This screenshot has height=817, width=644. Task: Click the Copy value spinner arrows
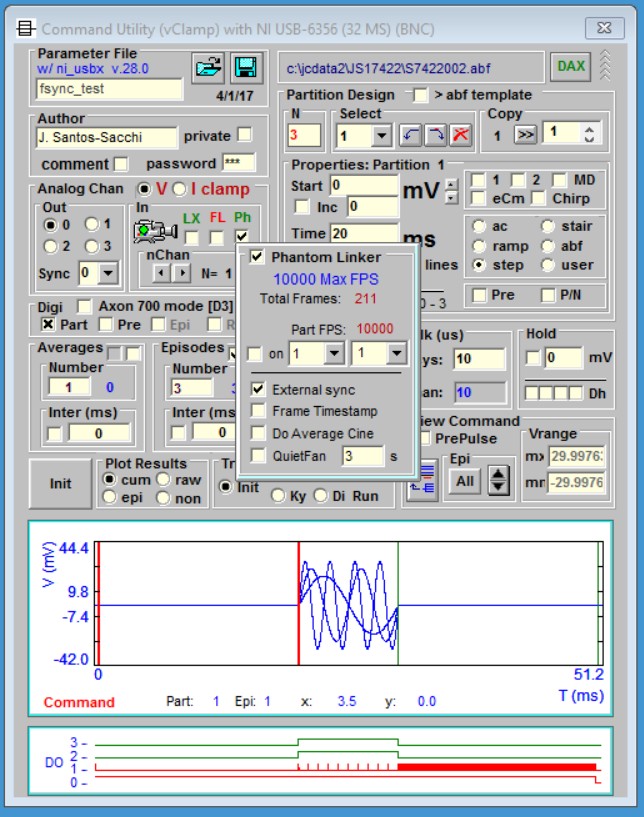589,134
